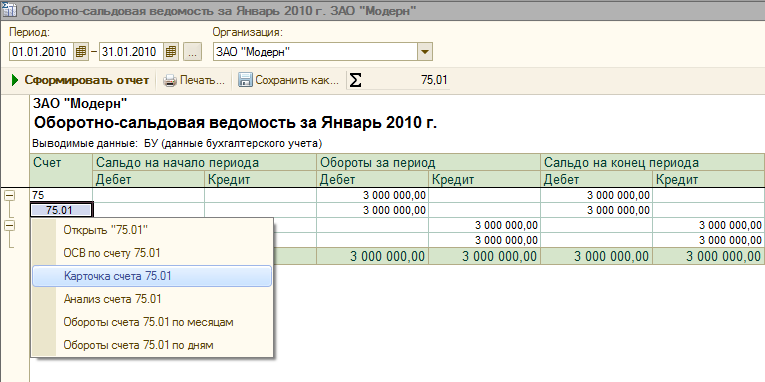This screenshot has width=765, height=382.
Task: Click totals row ending credit balance
Action: pos(708,257)
